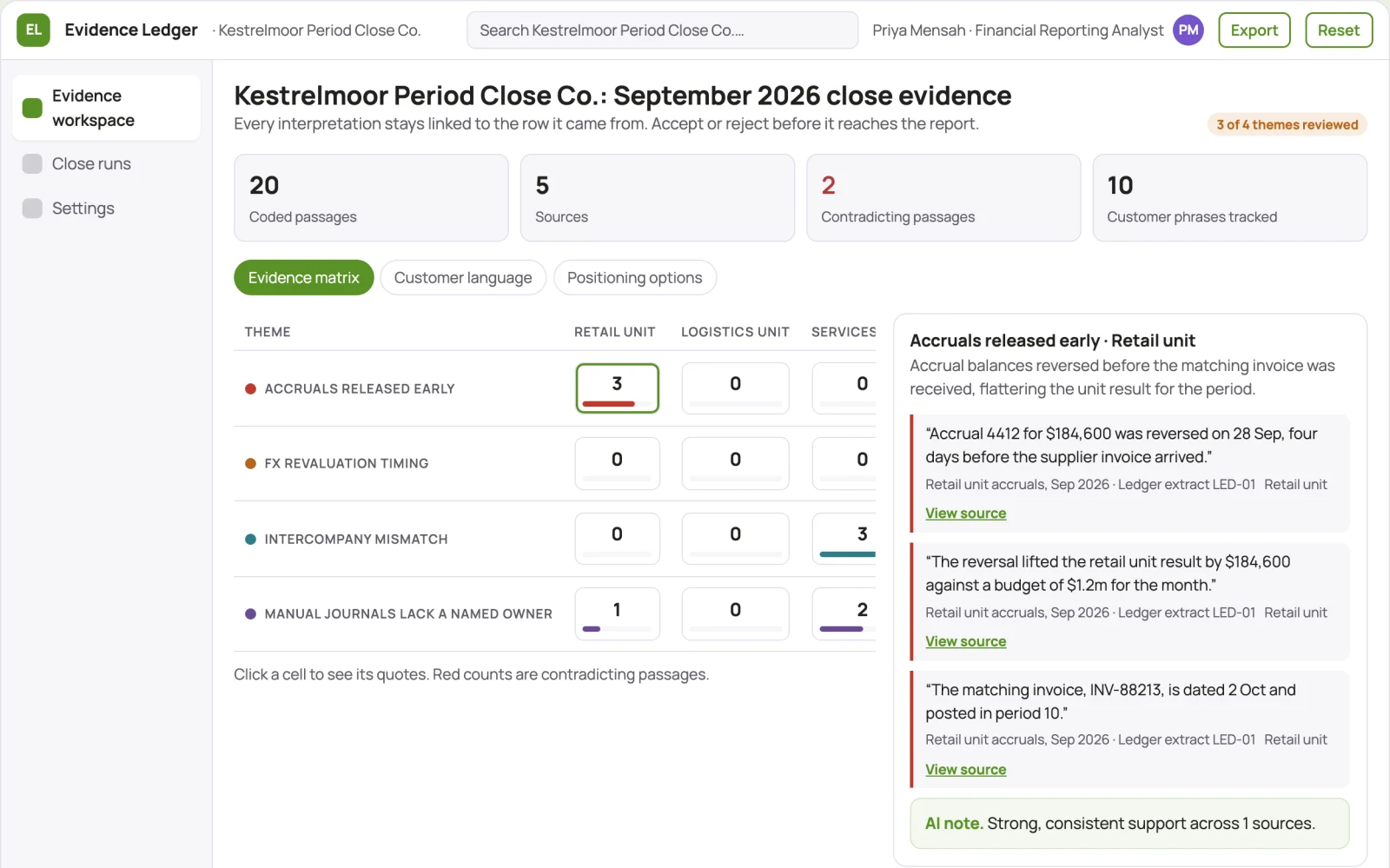Click the green EL app logo

[33, 30]
